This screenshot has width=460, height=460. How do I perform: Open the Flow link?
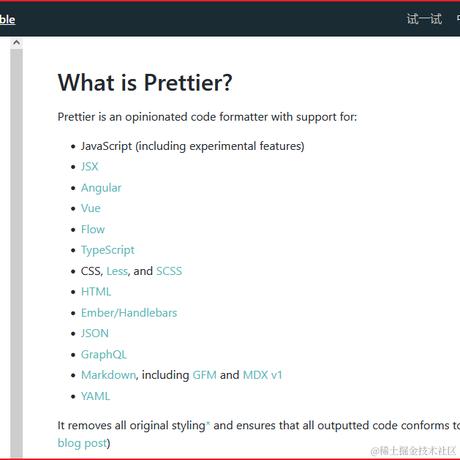(93, 229)
